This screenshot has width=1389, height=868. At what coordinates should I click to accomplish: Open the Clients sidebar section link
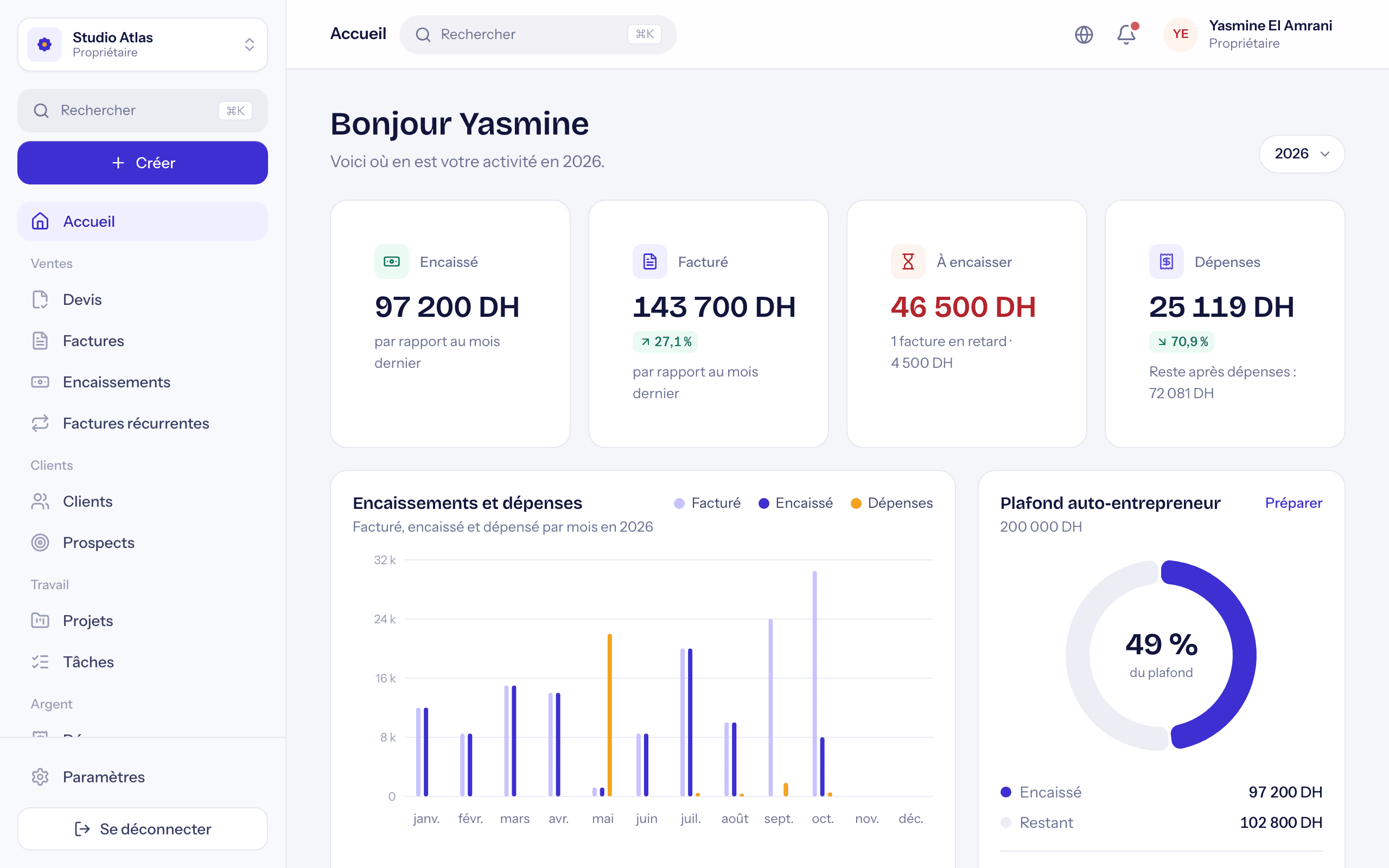pyautogui.click(x=142, y=501)
